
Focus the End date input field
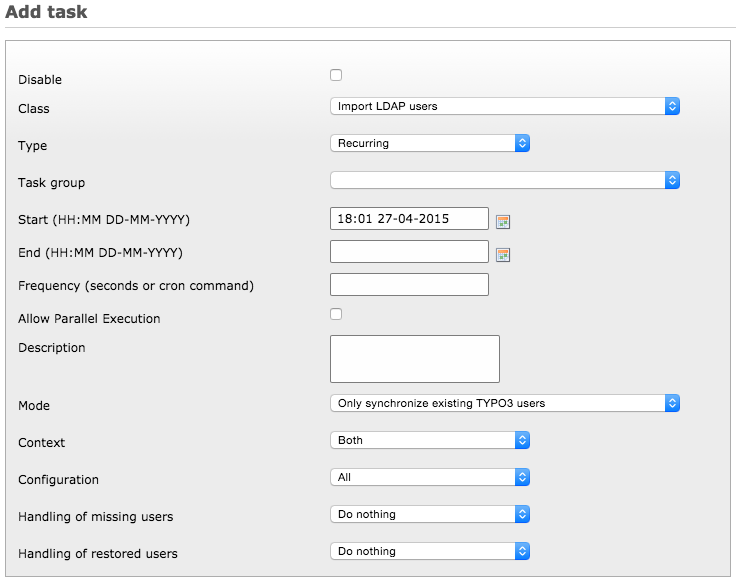[x=409, y=251]
